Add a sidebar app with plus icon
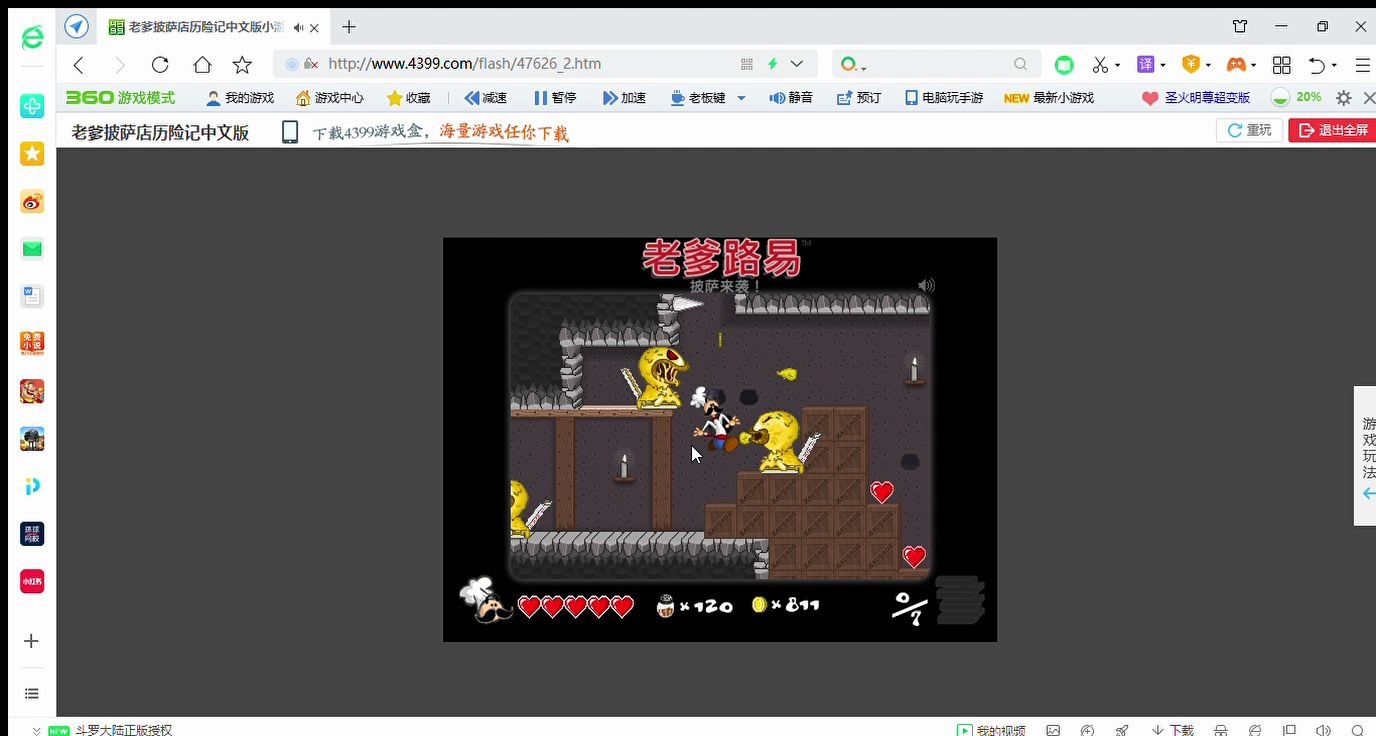The image size is (1376, 736). (31, 641)
